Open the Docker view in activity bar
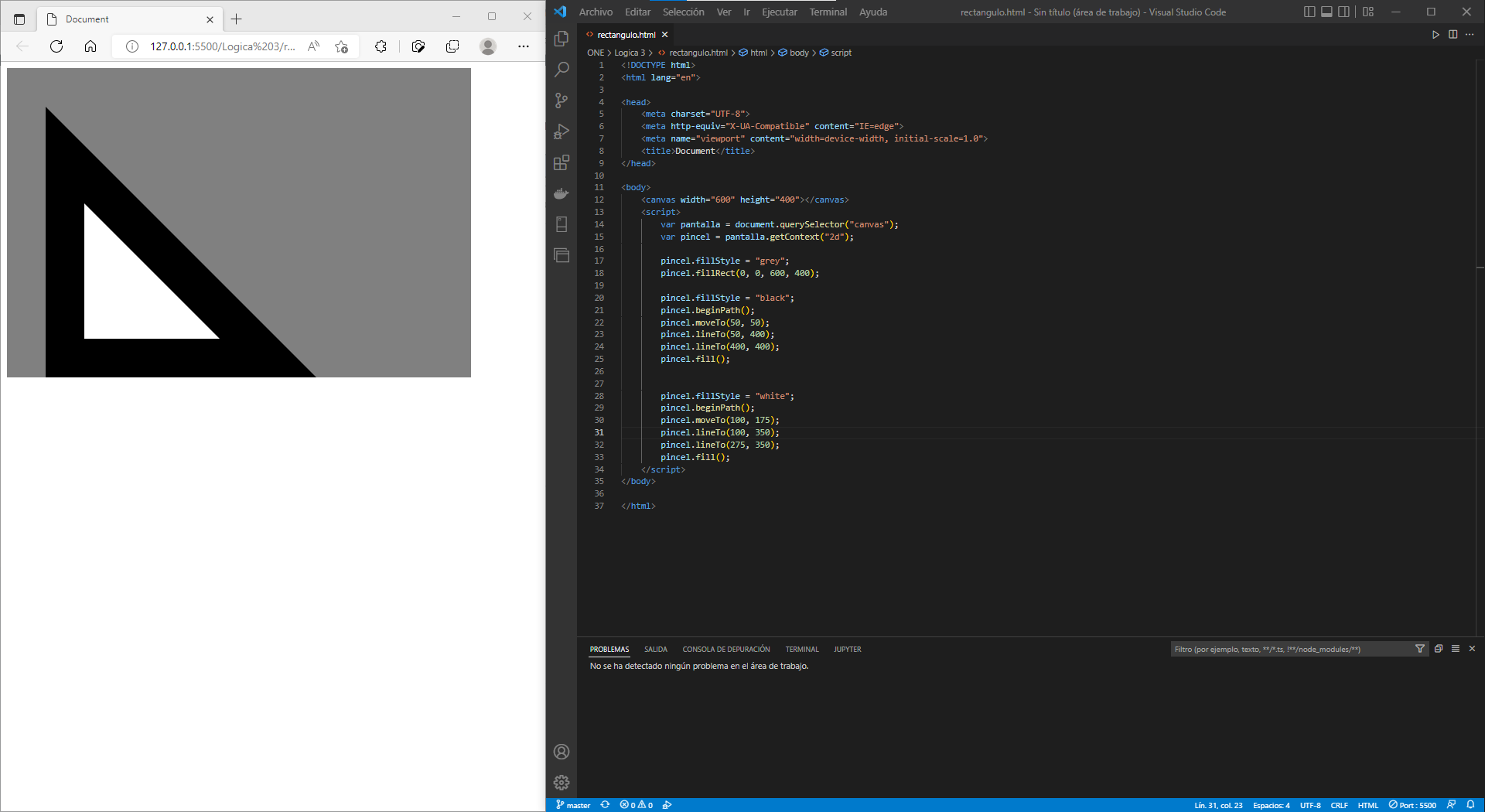This screenshot has height=812, width=1485. tap(562, 193)
